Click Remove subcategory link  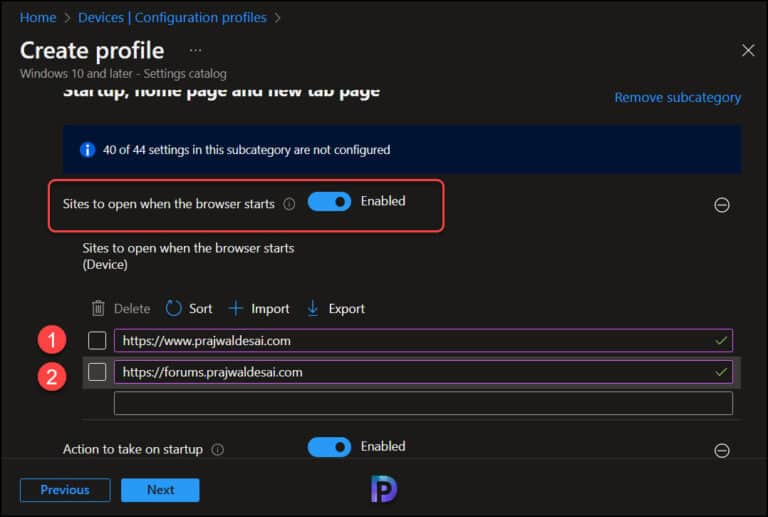(x=677, y=97)
